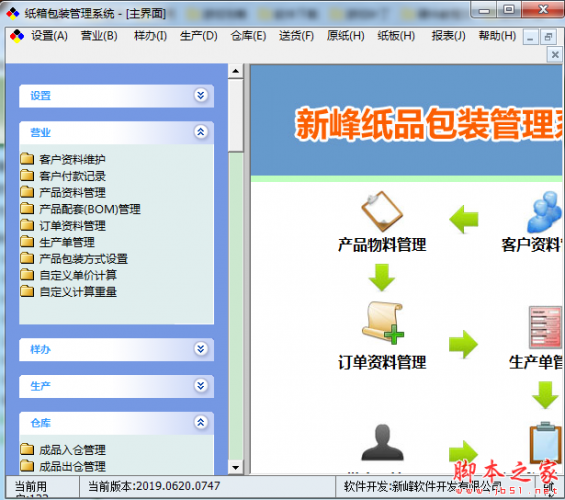The height and width of the screenshot is (500, 565).
Task: Restore the inner MDI child window
Action: 548,37
